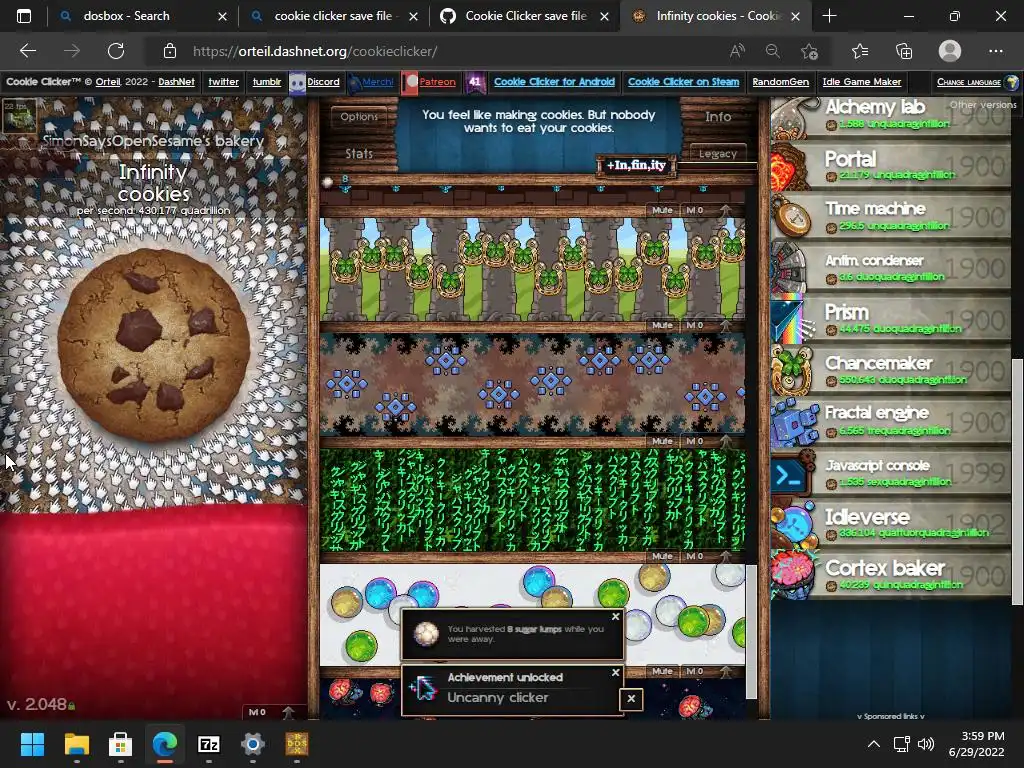Buy a Portal building
Image resolution: width=1024 pixels, height=768 pixels.
891,166
